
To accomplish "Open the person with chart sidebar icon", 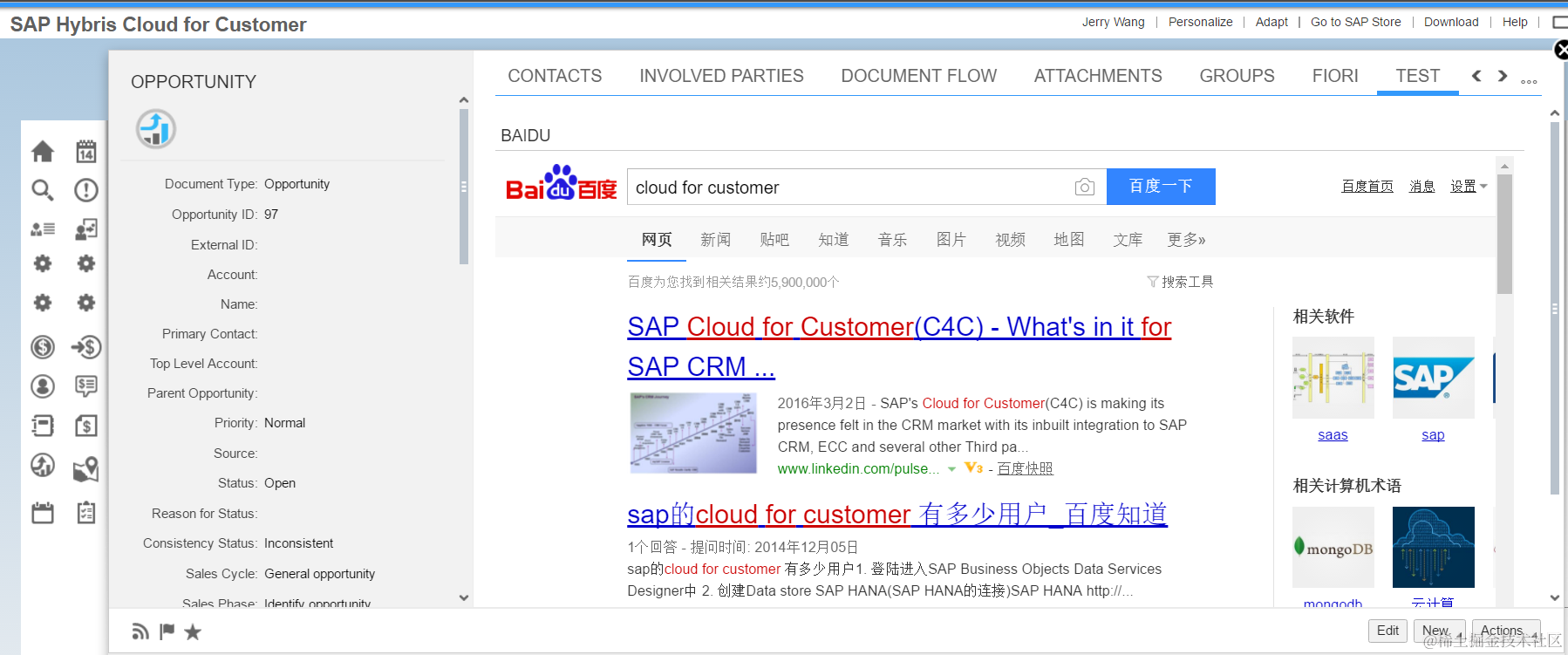I will 85,229.
